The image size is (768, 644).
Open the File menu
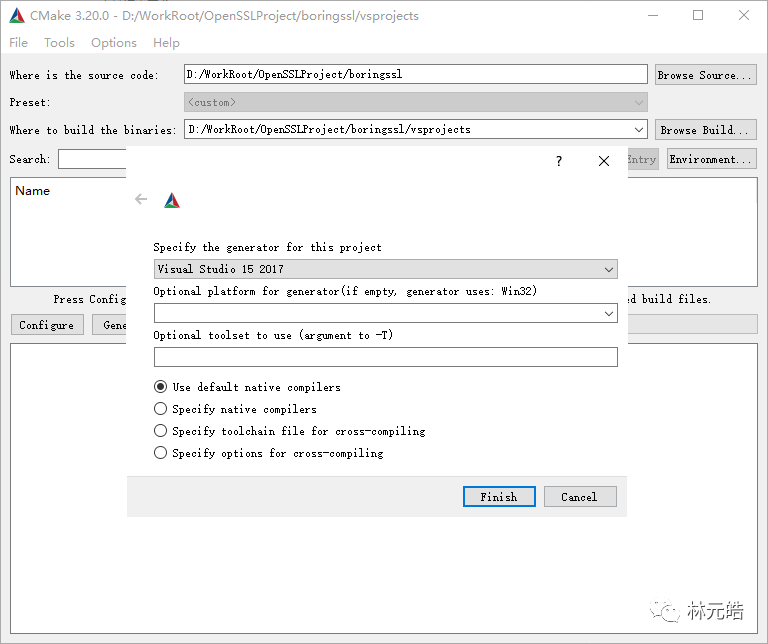19,43
